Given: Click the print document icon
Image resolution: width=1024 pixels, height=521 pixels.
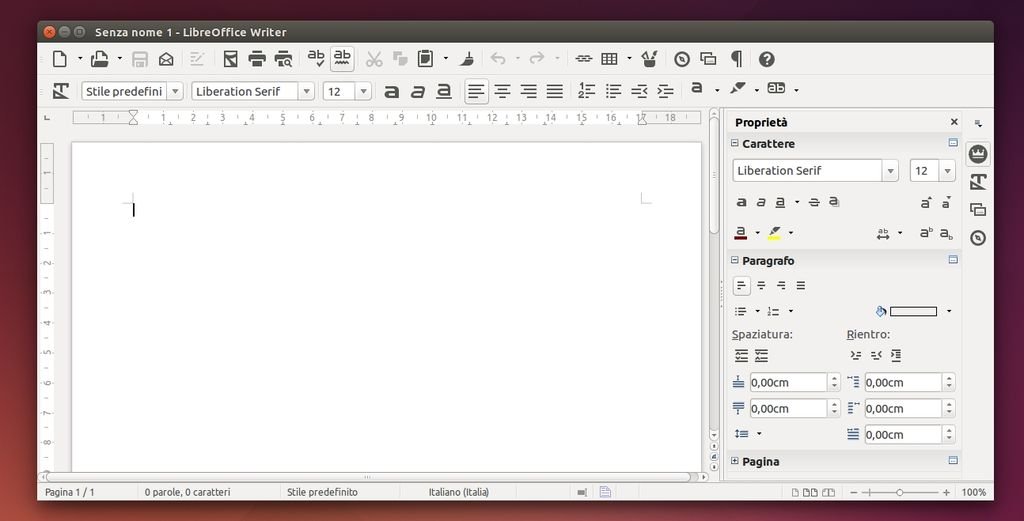Looking at the screenshot, I should tap(257, 59).
